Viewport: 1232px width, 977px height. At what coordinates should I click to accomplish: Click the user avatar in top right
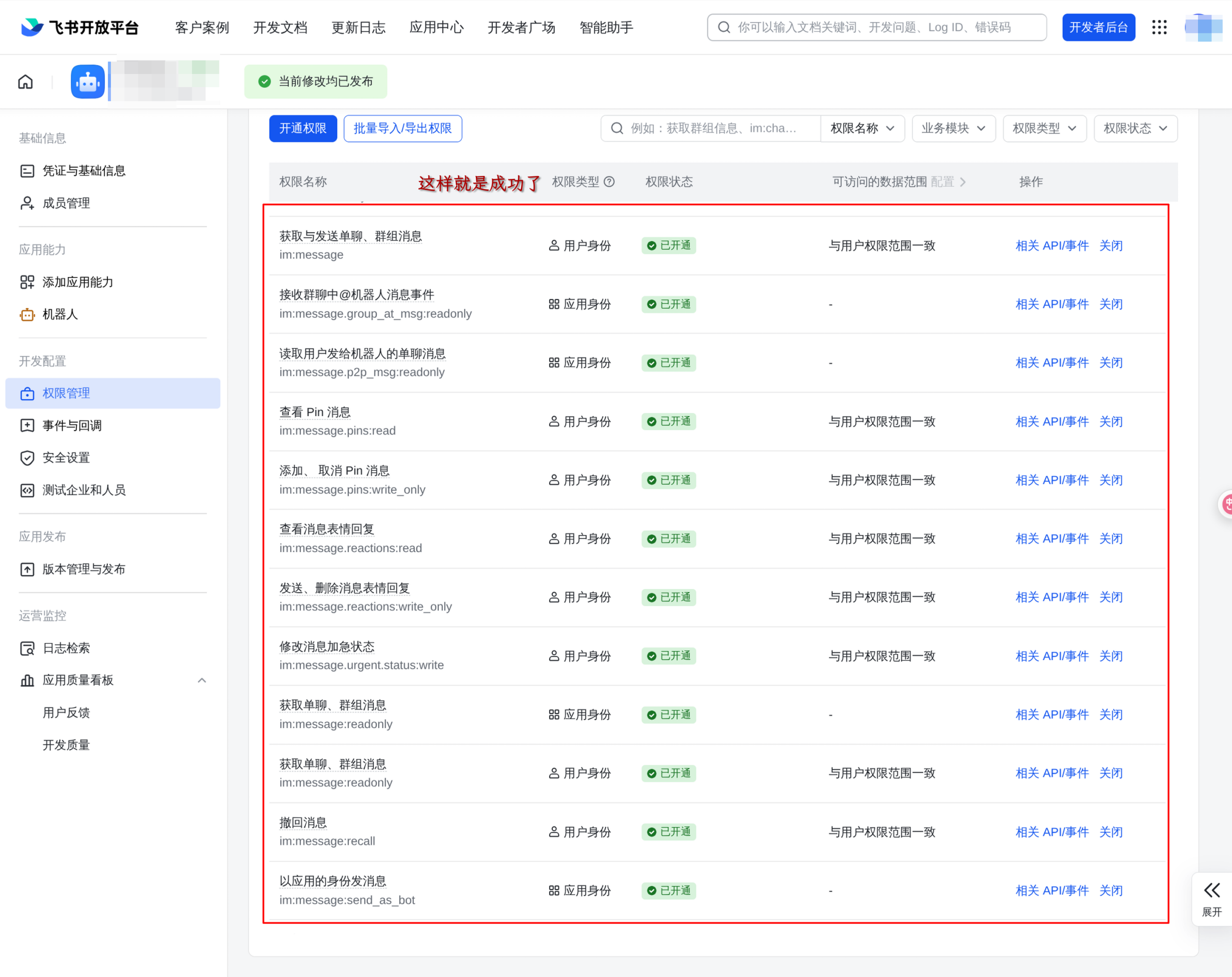point(1203,27)
